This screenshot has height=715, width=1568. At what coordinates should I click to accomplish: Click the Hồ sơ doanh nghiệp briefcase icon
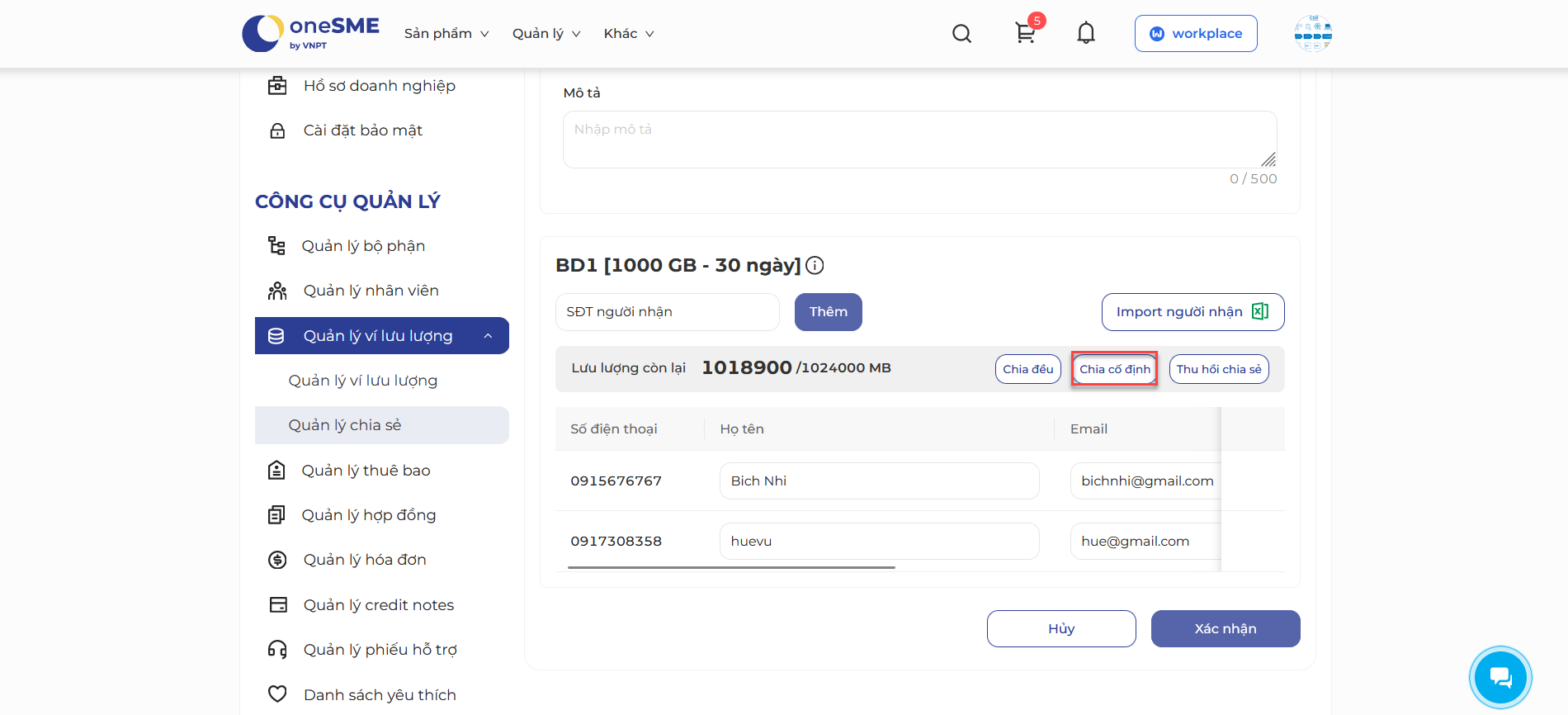[x=277, y=86]
